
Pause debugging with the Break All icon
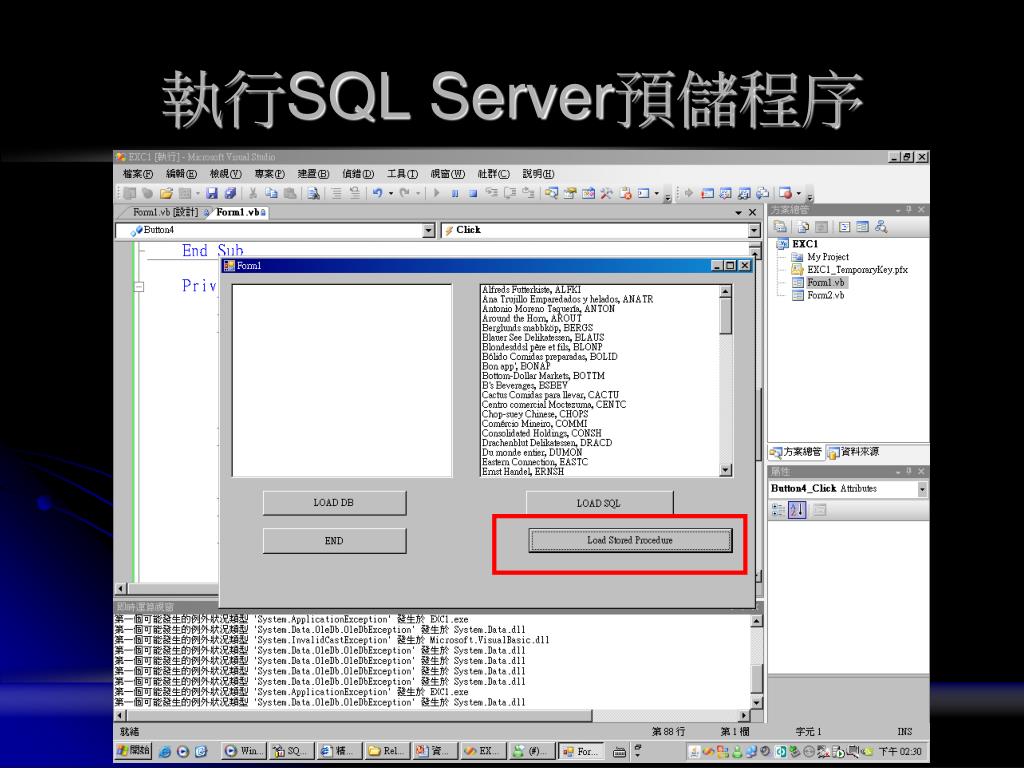pos(455,193)
